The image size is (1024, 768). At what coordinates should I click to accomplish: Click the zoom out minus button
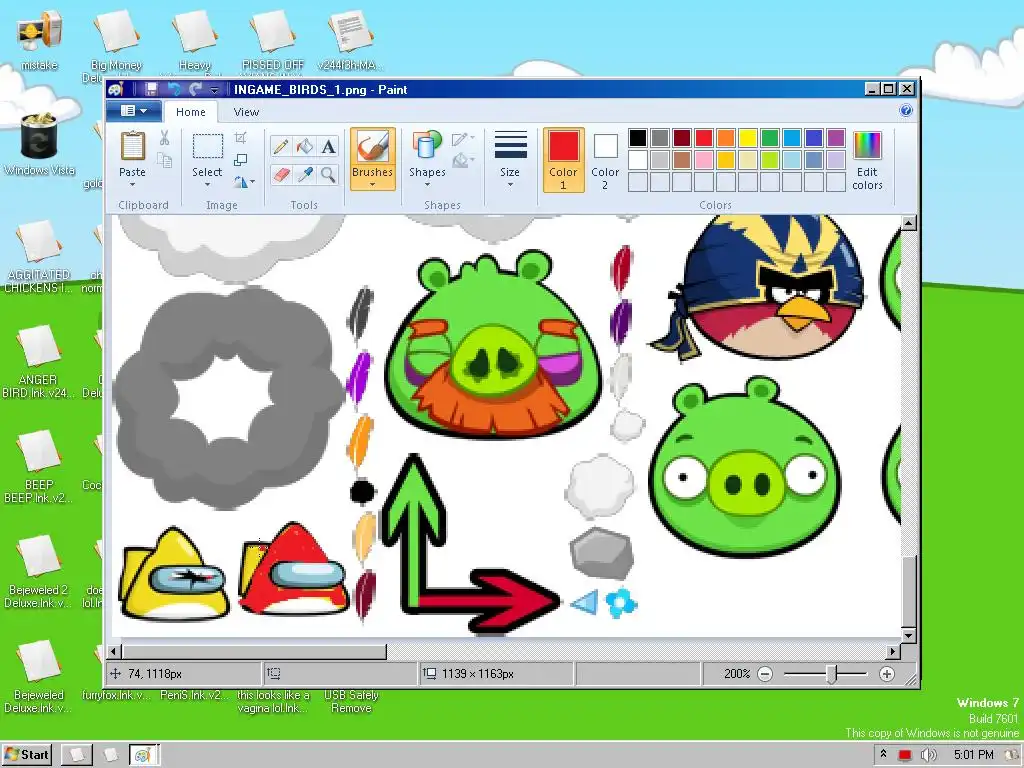[765, 674]
